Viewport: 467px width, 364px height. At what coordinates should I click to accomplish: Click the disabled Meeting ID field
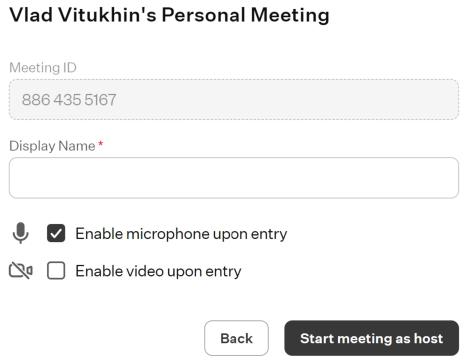pos(234,99)
